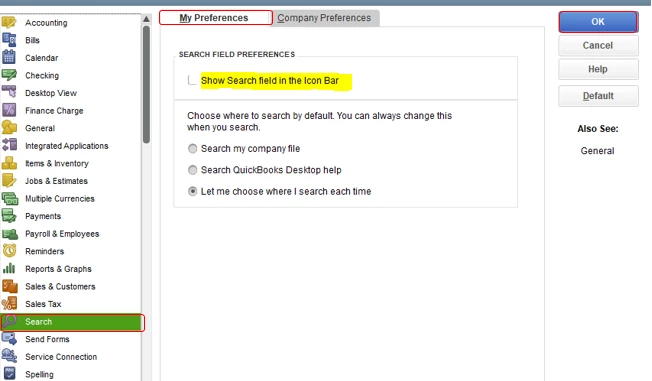652x381 pixels.
Task: Open Bills preferences label
Action: pyautogui.click(x=32, y=40)
